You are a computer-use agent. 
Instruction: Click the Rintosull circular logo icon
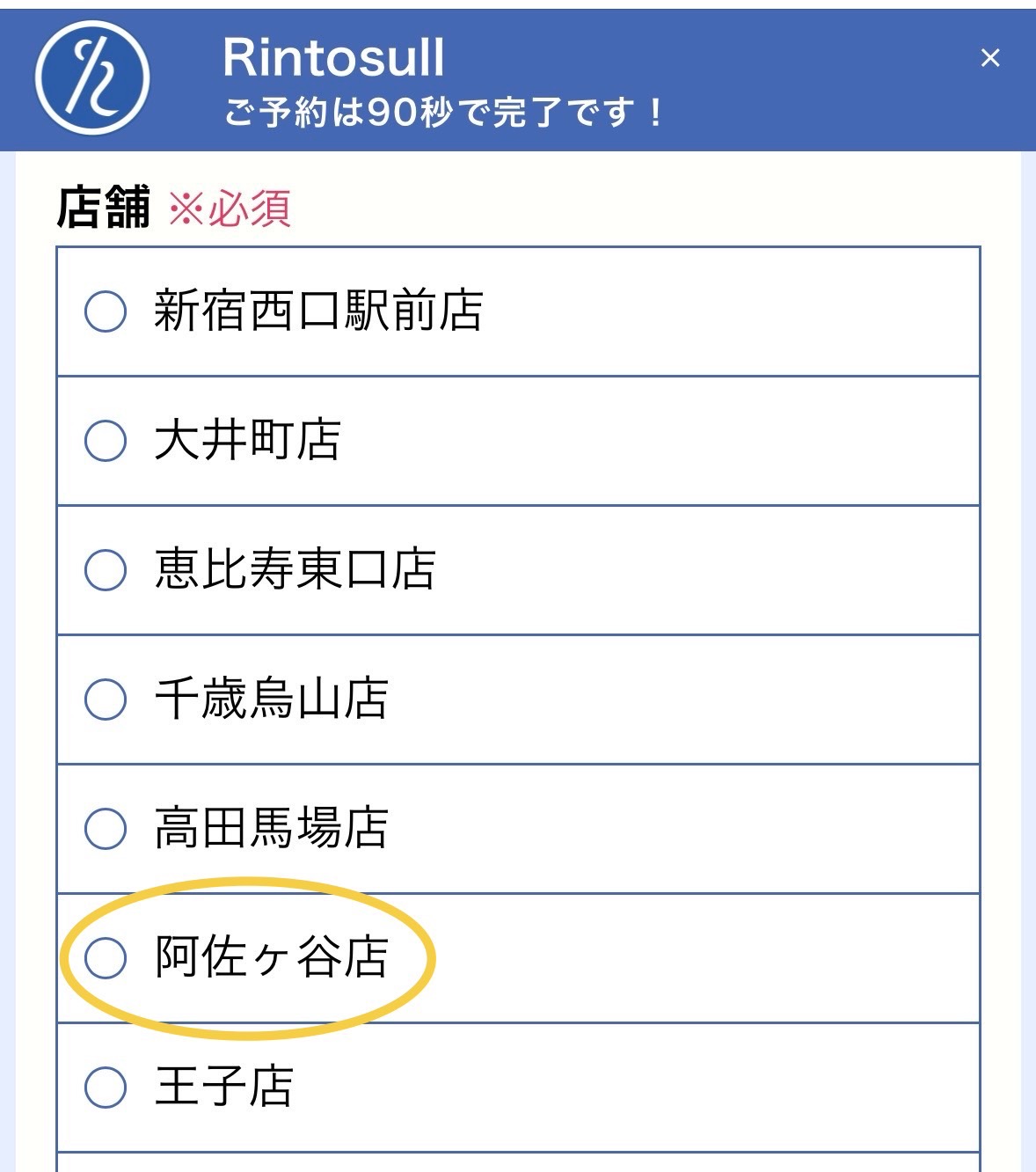[x=92, y=77]
